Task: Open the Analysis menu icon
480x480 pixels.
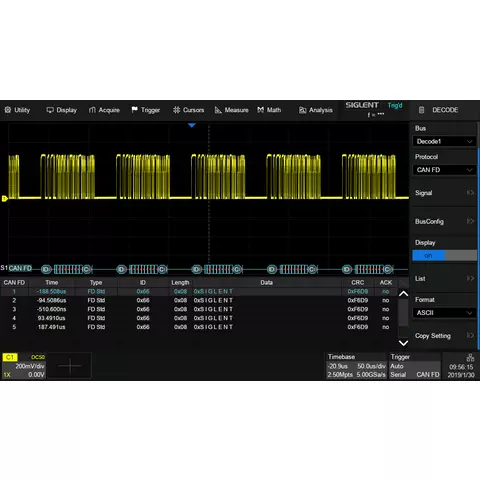Action: coord(302,110)
